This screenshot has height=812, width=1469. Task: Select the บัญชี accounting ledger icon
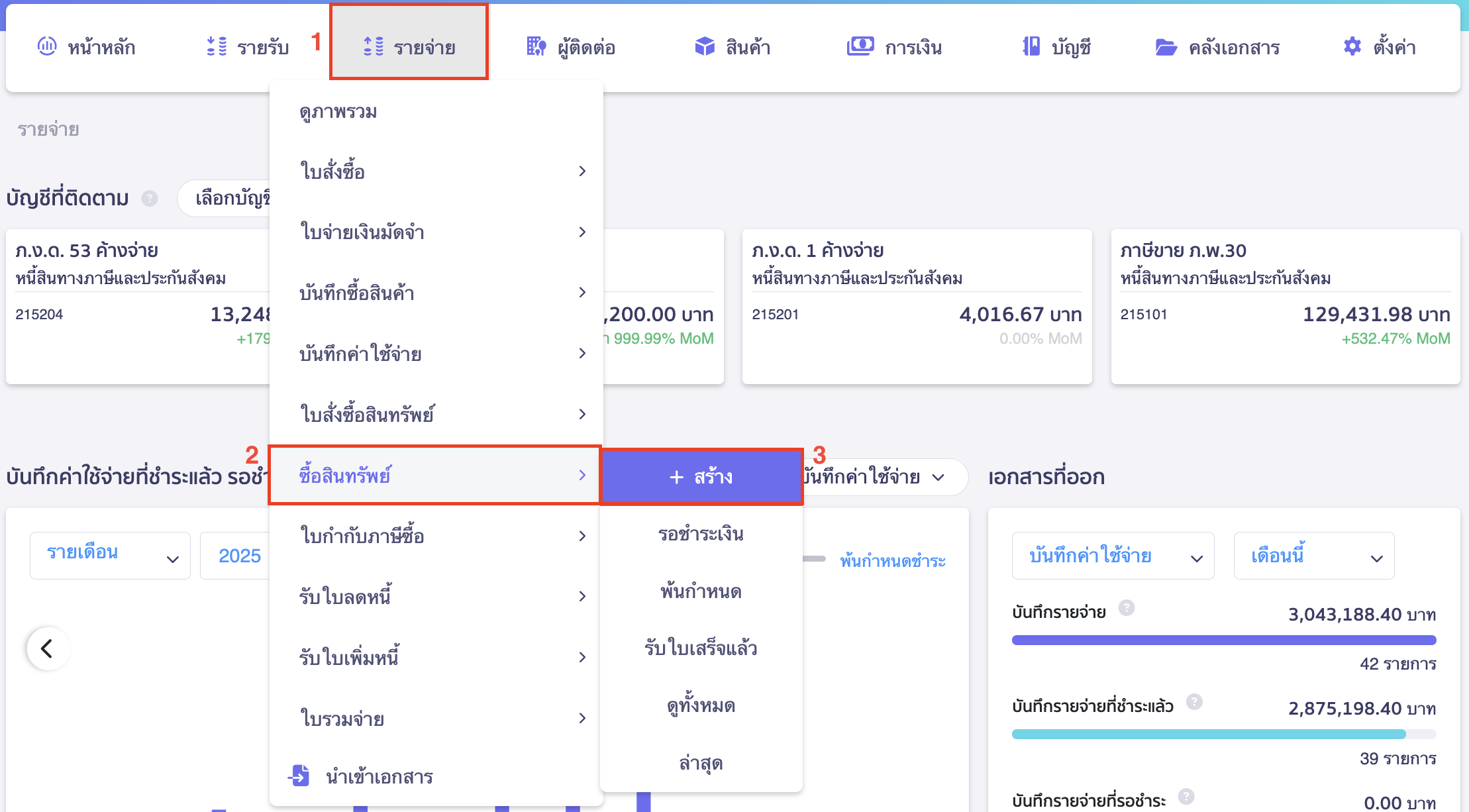(x=1029, y=46)
